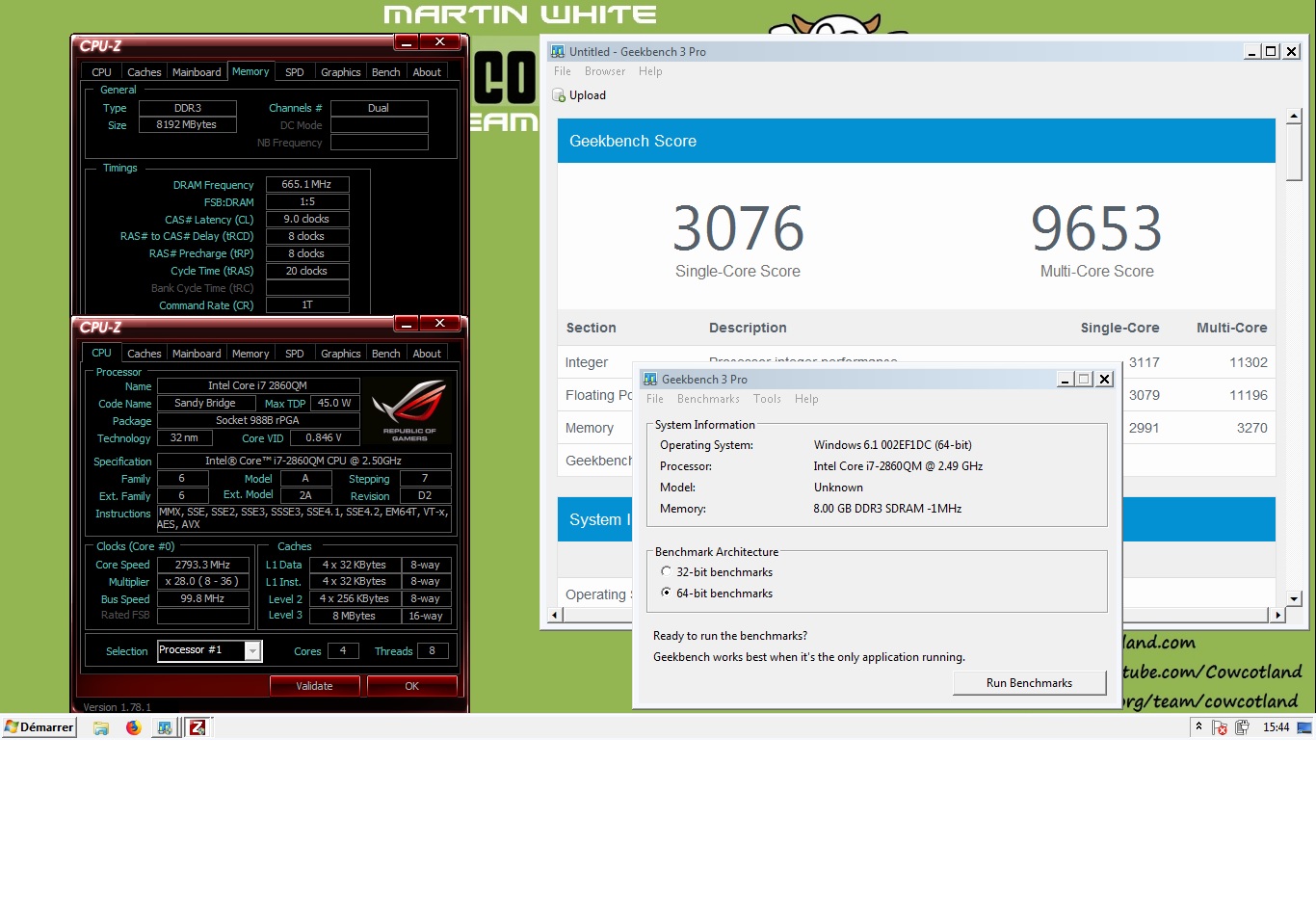Click Validate button in CPU-Z
Viewport: 1316px width, 897px height.
pyautogui.click(x=314, y=686)
